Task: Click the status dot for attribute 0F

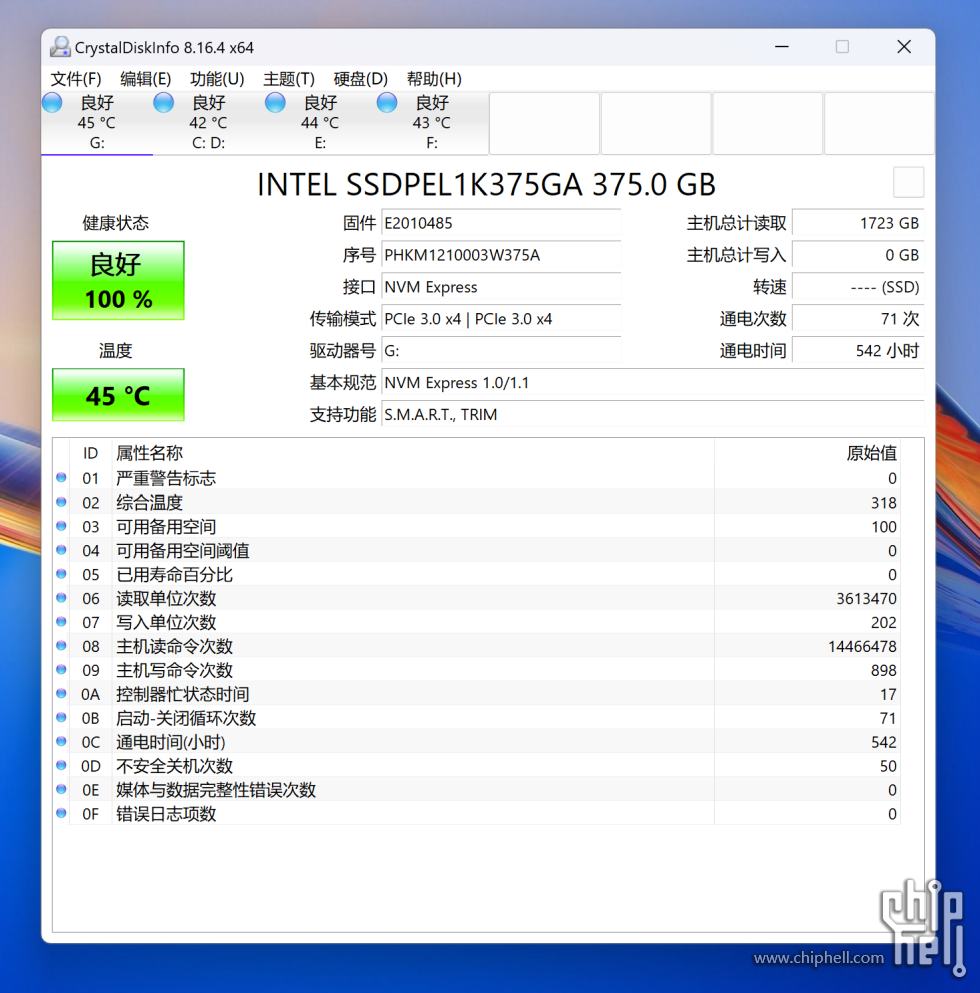Action: (61, 813)
